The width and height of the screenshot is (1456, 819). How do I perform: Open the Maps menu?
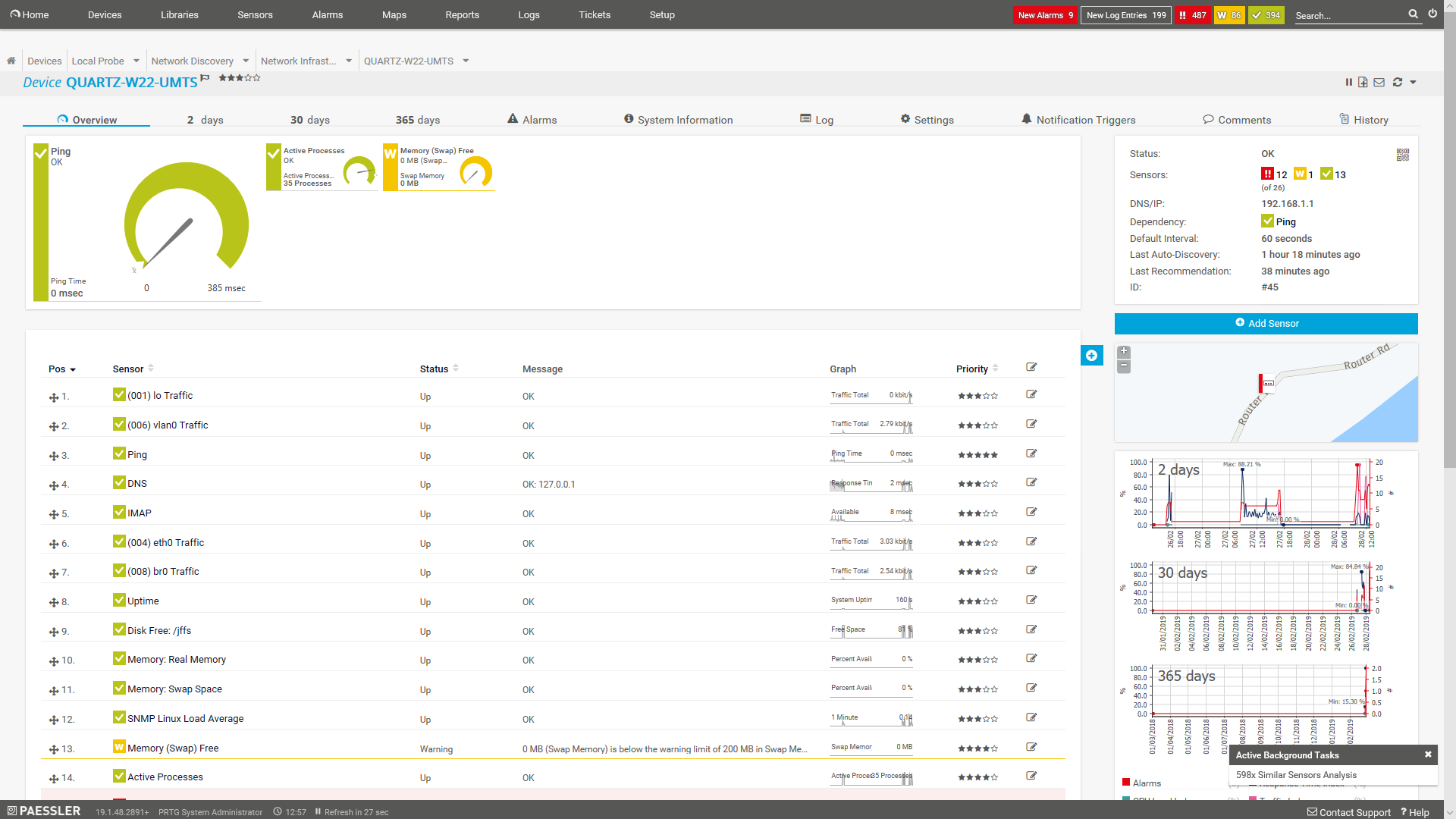[394, 14]
